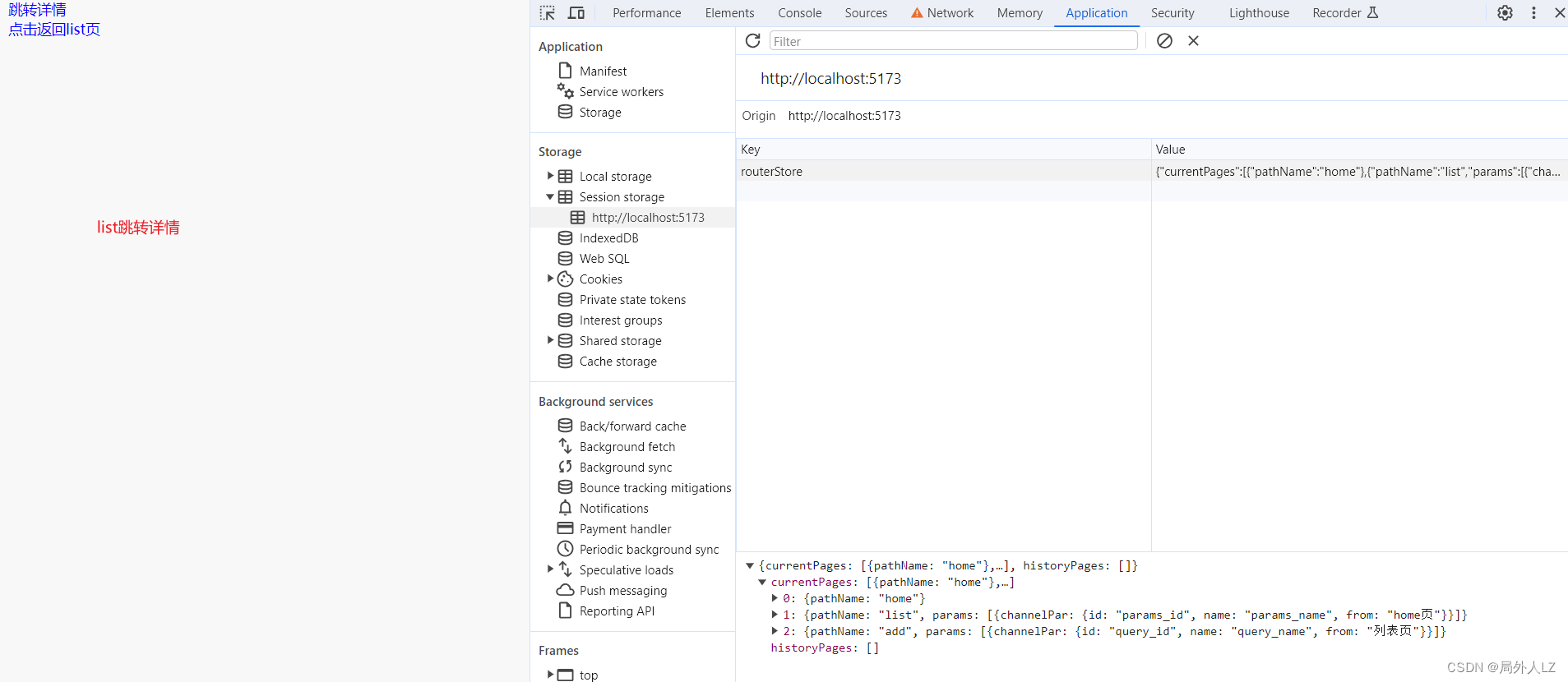
Task: Click the refresh storage icon
Action: (x=752, y=41)
